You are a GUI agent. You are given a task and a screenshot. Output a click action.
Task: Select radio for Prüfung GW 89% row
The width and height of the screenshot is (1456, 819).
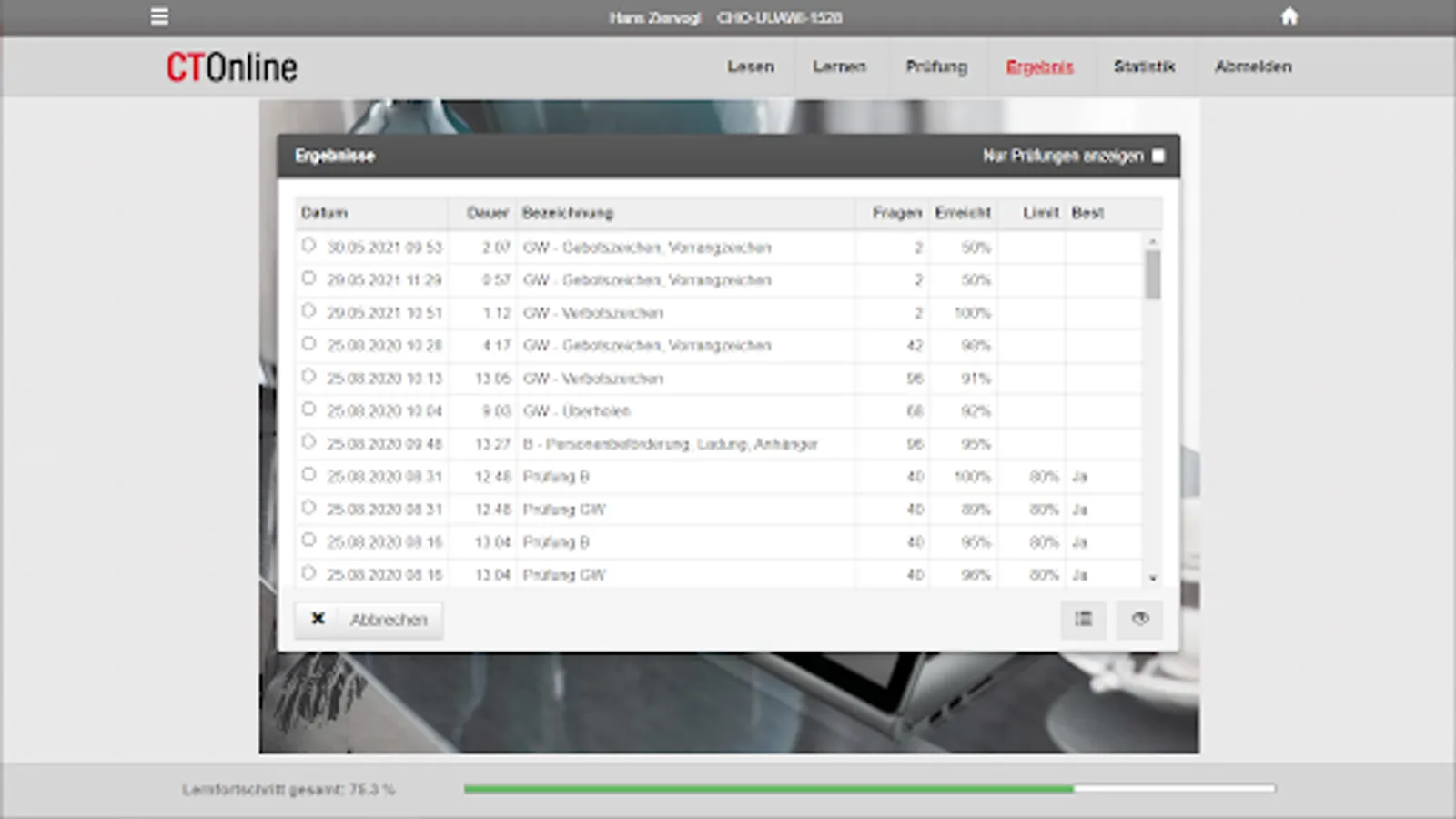(308, 508)
